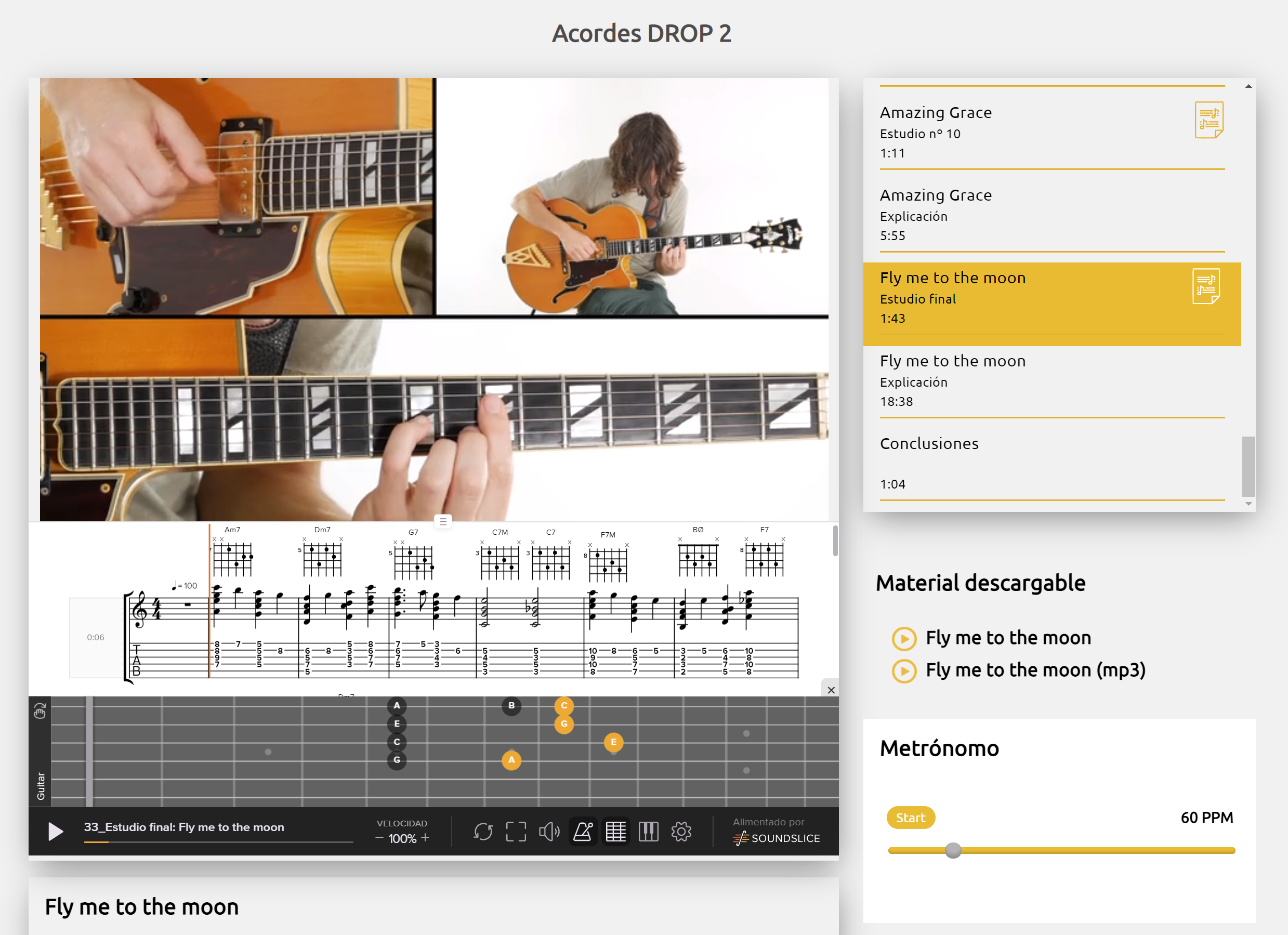
Task: Toggle the metronome icon in player
Action: click(x=583, y=832)
